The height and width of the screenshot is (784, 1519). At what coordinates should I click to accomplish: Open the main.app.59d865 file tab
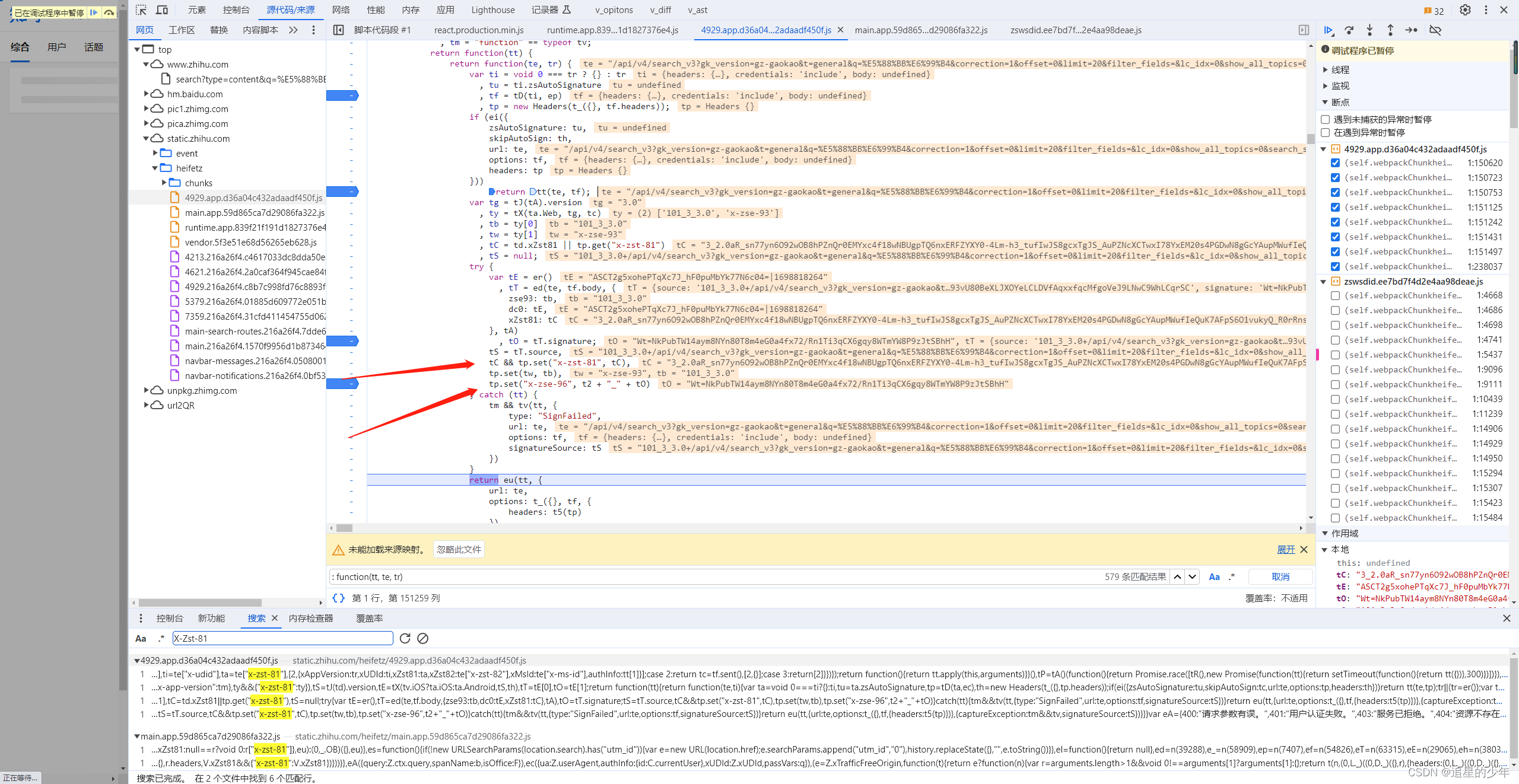(x=921, y=30)
